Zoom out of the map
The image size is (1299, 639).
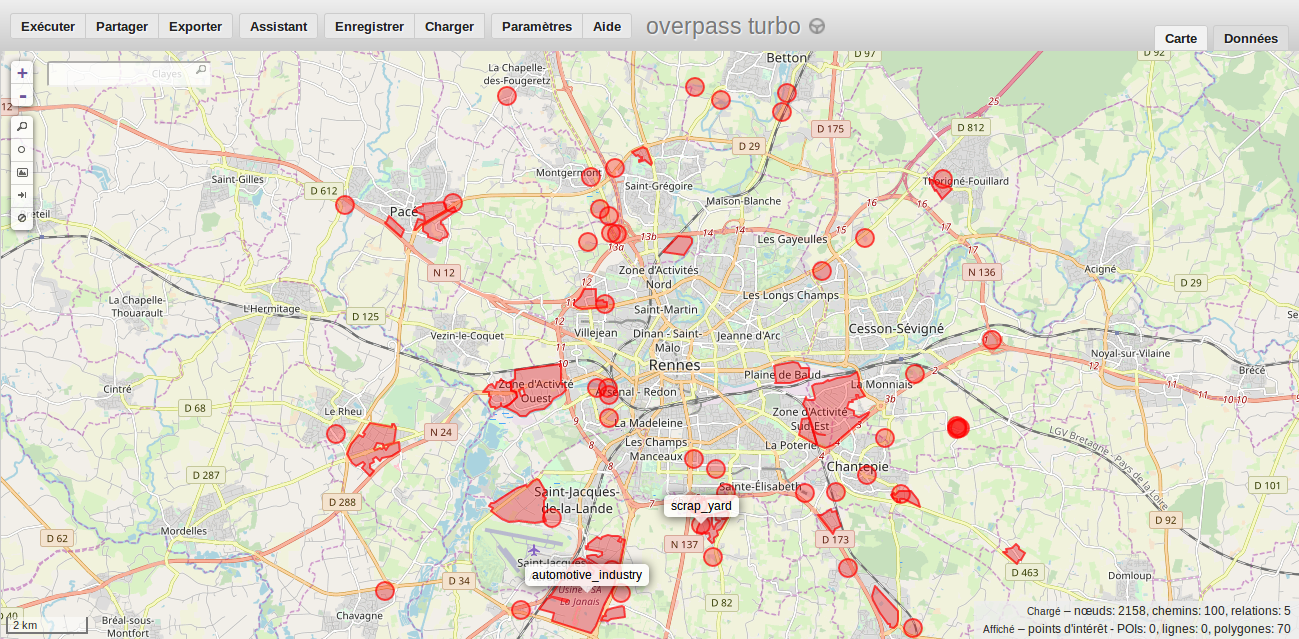(22, 96)
